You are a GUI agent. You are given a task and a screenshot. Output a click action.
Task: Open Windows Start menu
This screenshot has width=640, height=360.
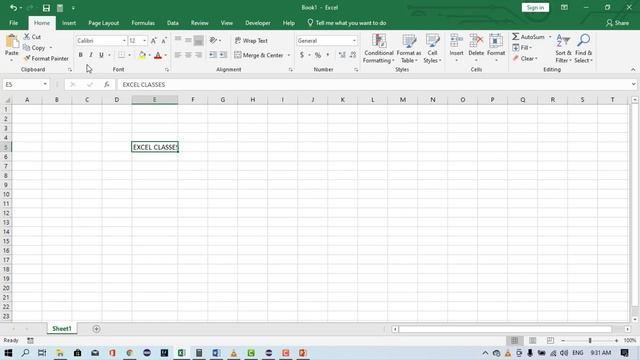point(8,353)
